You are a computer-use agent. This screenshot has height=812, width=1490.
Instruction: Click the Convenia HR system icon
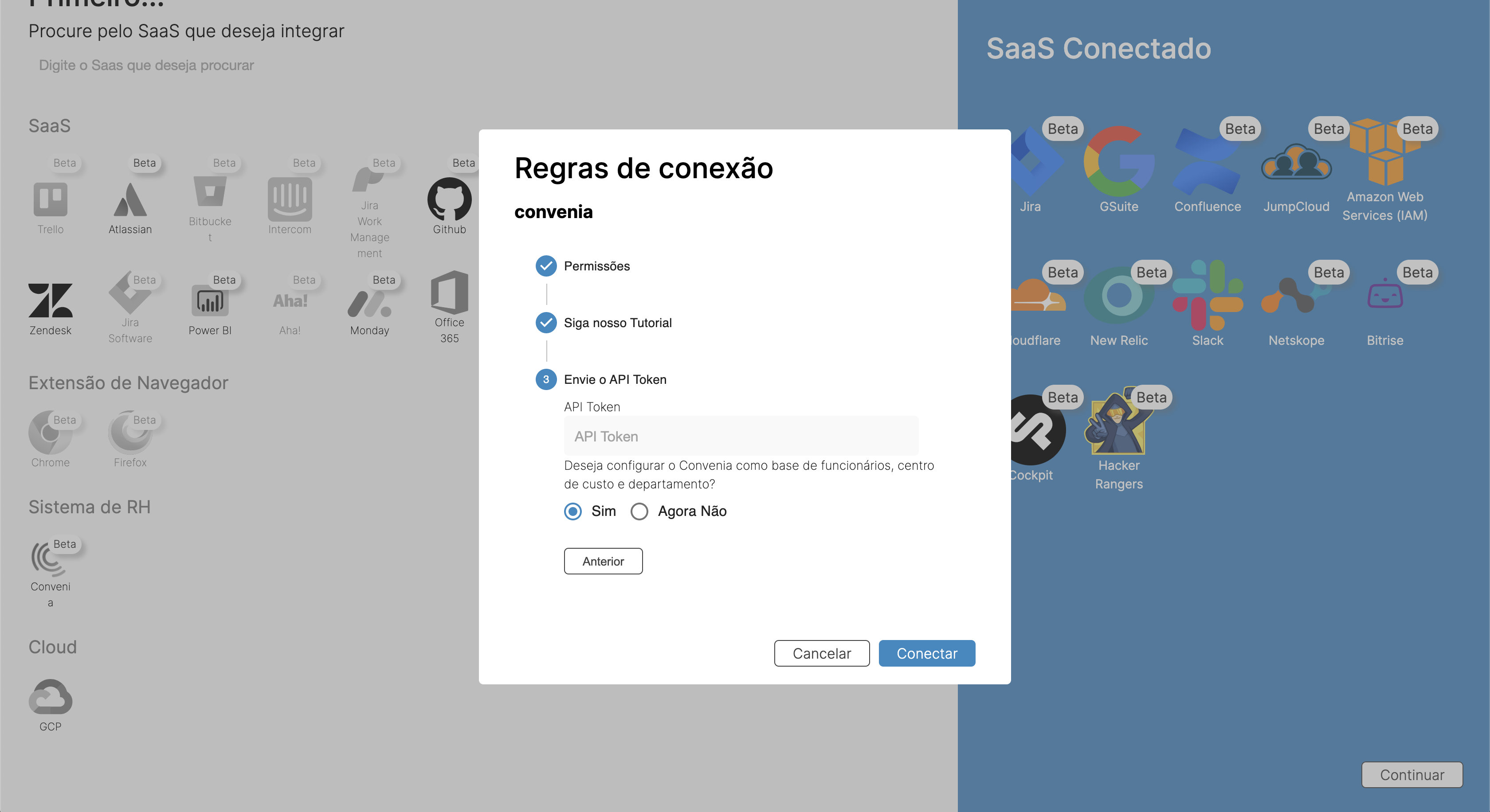[49, 558]
